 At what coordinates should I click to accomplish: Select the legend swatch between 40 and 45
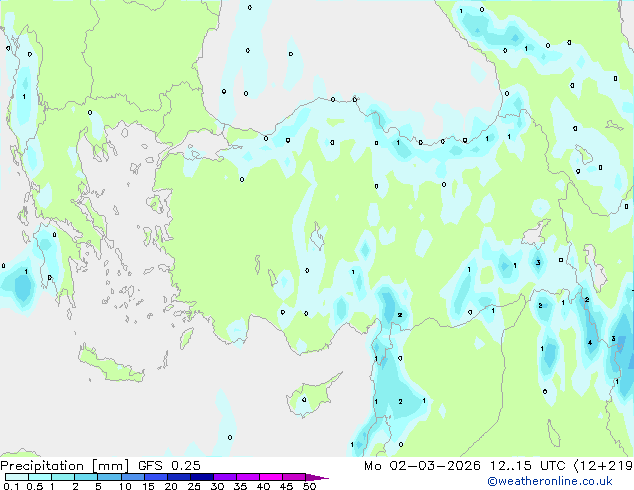tap(271, 477)
